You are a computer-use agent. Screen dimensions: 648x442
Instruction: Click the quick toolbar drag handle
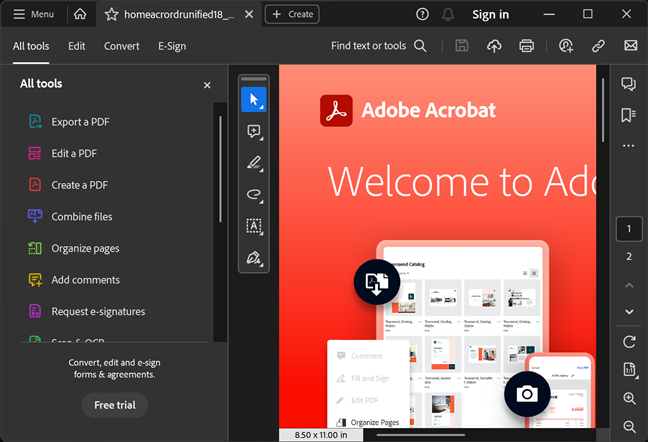pos(254,78)
